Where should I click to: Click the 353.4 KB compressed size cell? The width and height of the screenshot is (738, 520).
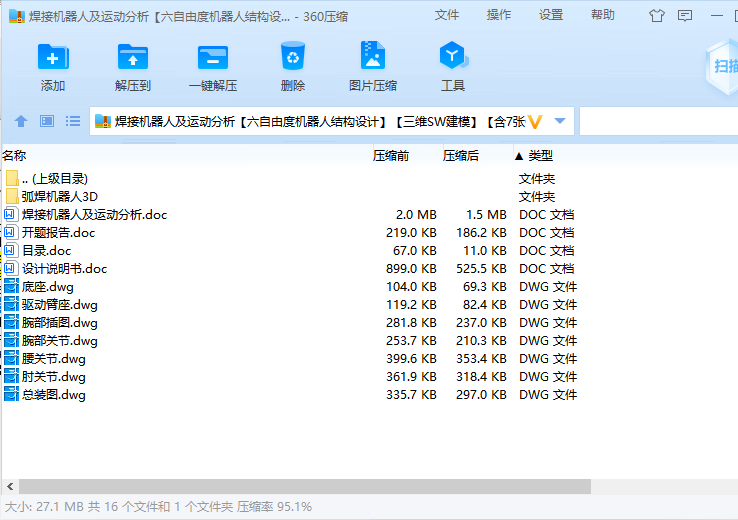tap(481, 359)
